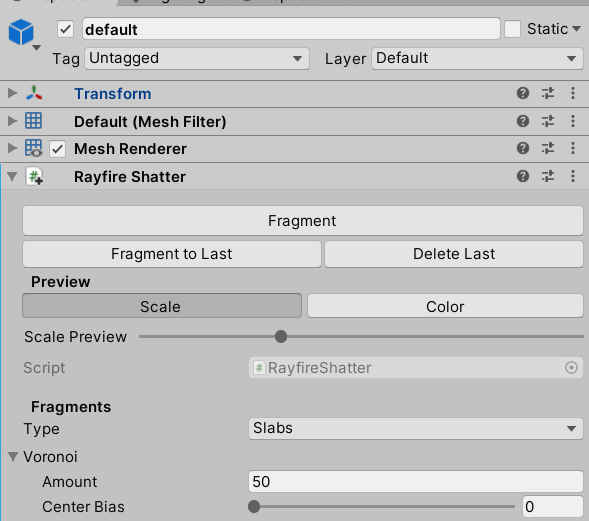The image size is (589, 521).
Task: Expand the Default (Mesh Filter) component
Action: click(x=12, y=121)
